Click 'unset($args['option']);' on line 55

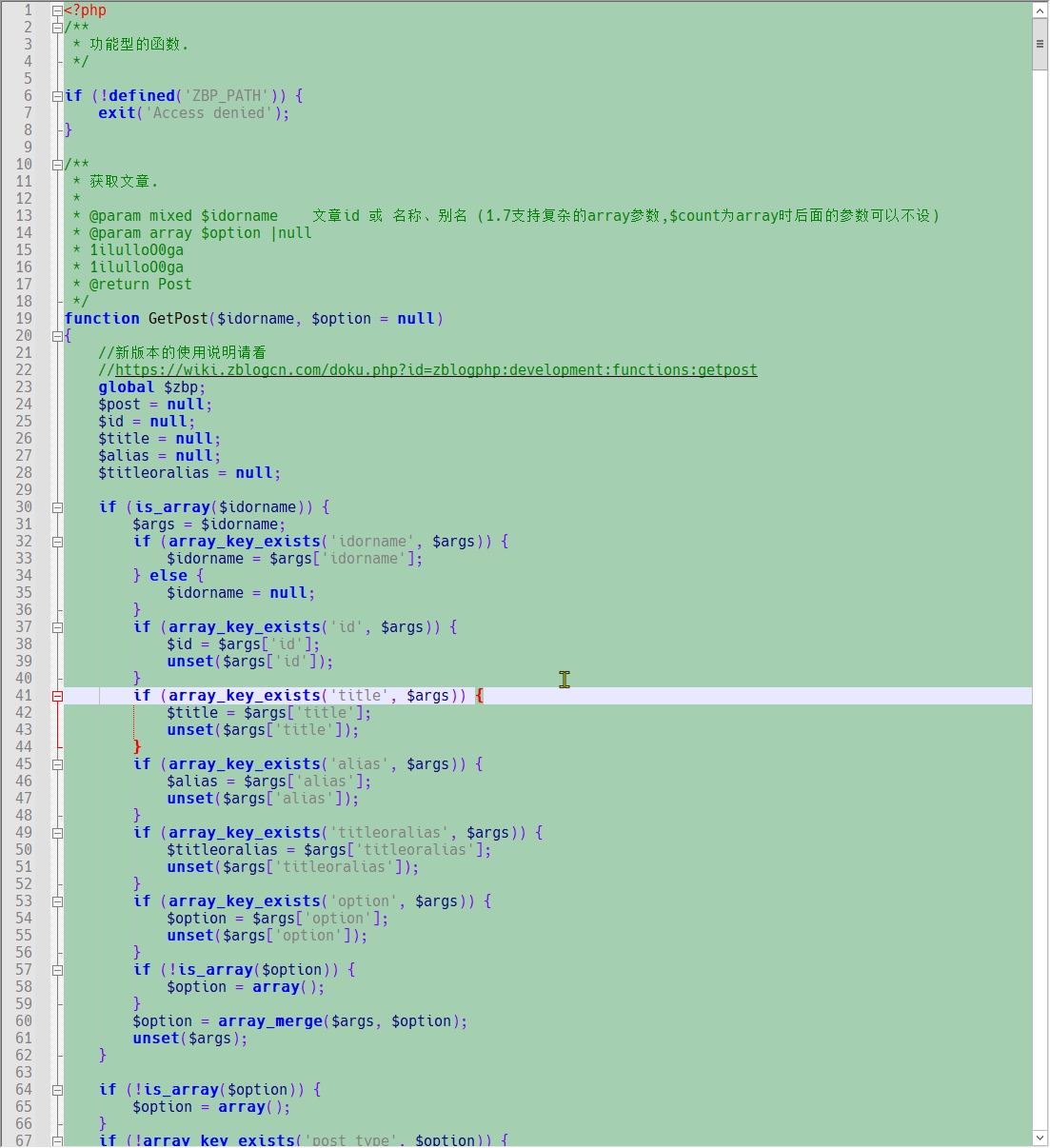pos(267,936)
